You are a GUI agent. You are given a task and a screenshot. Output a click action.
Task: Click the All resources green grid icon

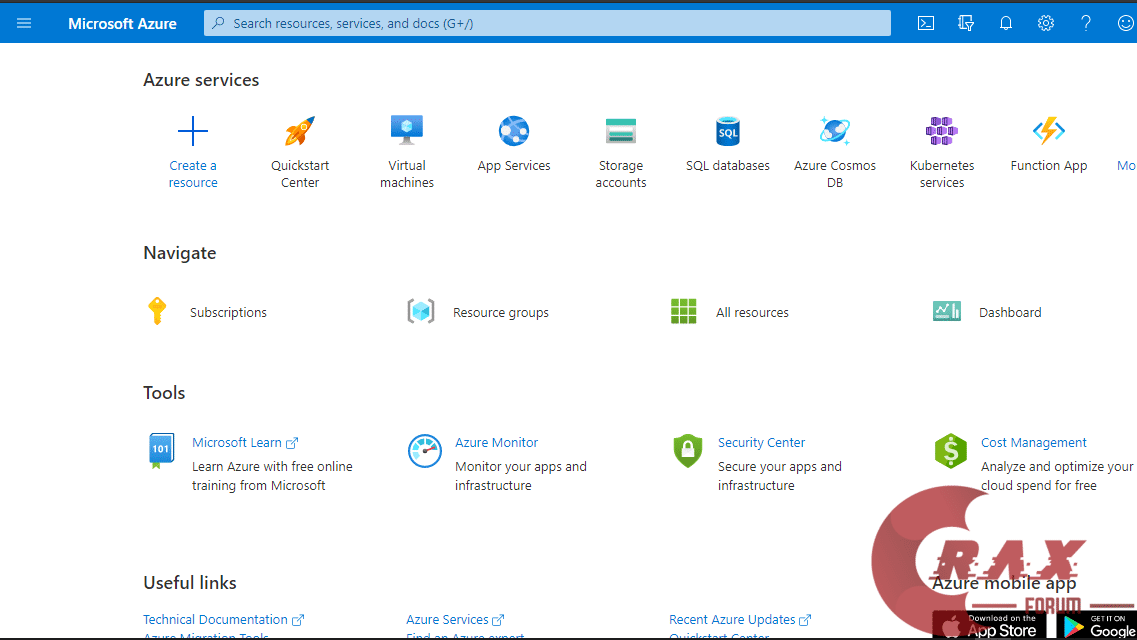(x=683, y=312)
